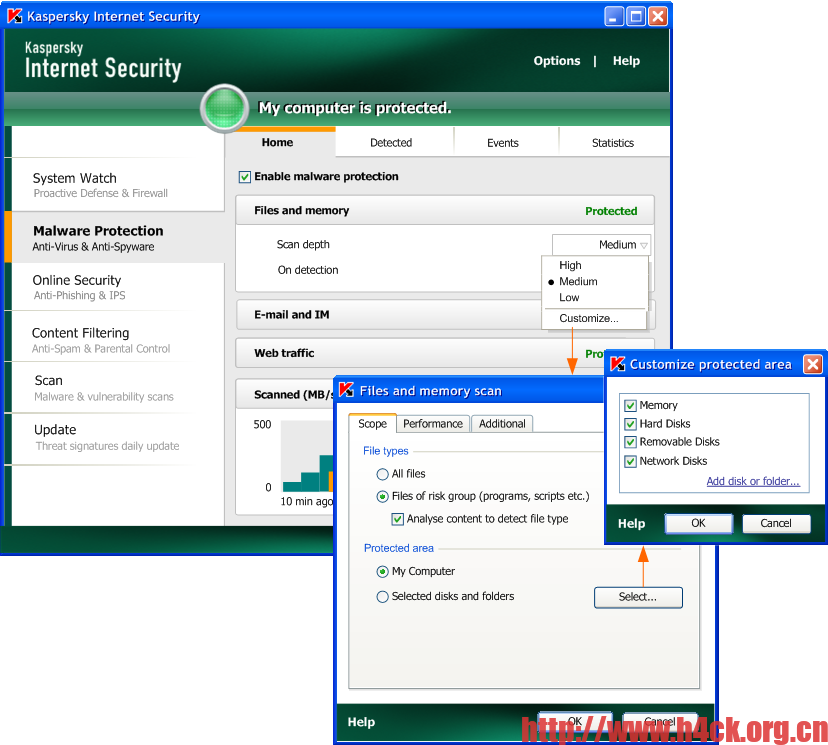Click the green Protected status text
The height and width of the screenshot is (745, 828).
tap(611, 211)
